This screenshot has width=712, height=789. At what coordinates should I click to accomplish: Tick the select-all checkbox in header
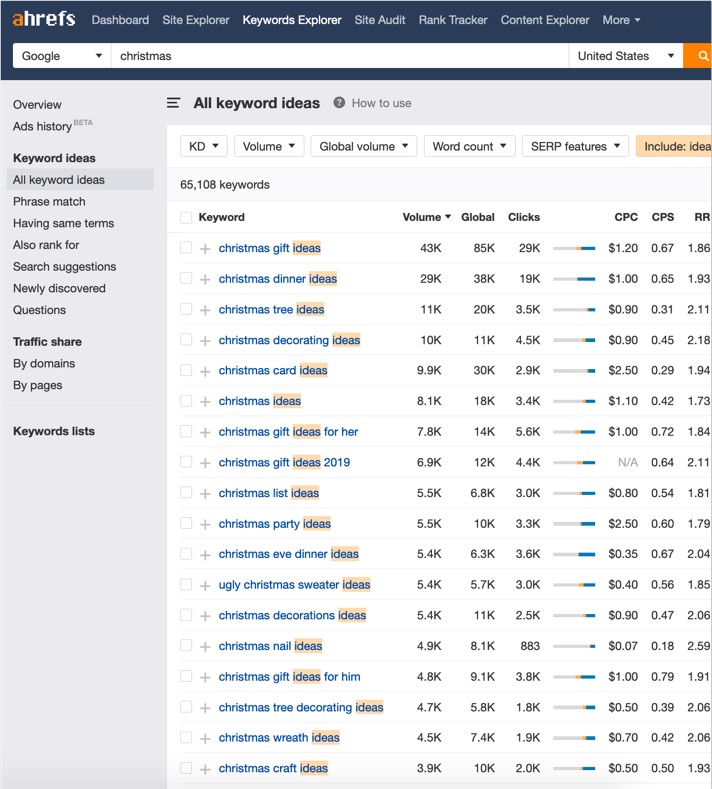pos(186,217)
